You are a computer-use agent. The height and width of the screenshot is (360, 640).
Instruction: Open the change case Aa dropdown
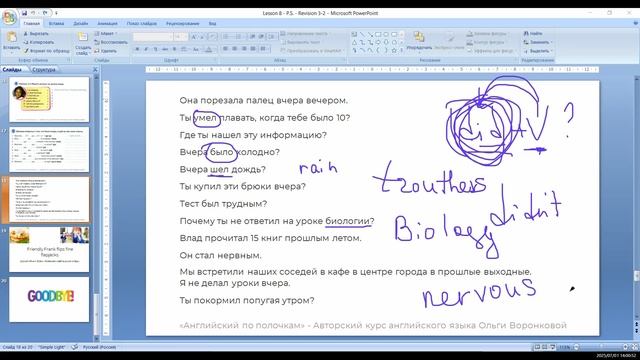coord(196,49)
